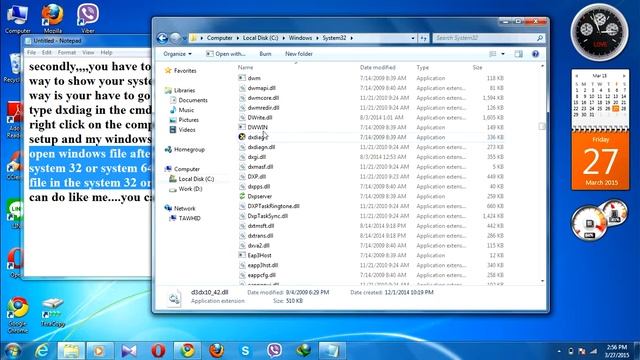The image size is (640, 360).
Task: Launch Internet Explorer from the taskbar
Action: [42, 351]
